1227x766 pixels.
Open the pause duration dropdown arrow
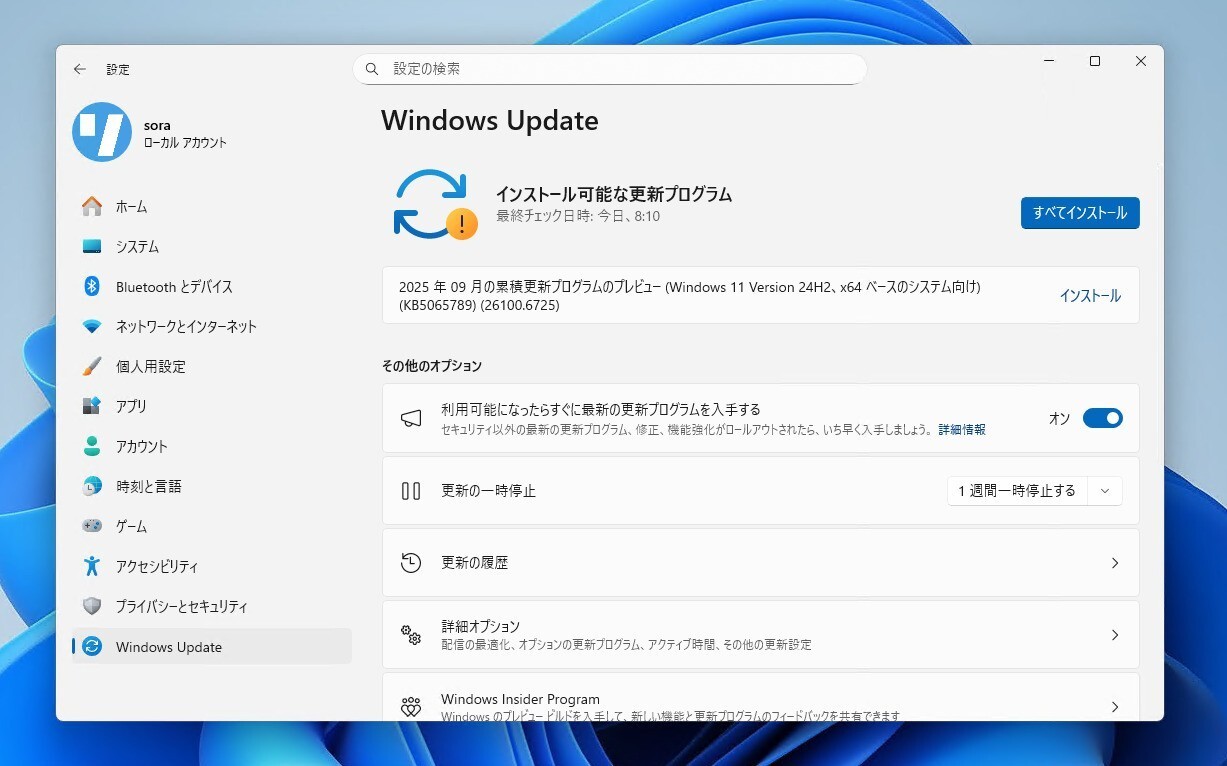pyautogui.click(x=1105, y=491)
